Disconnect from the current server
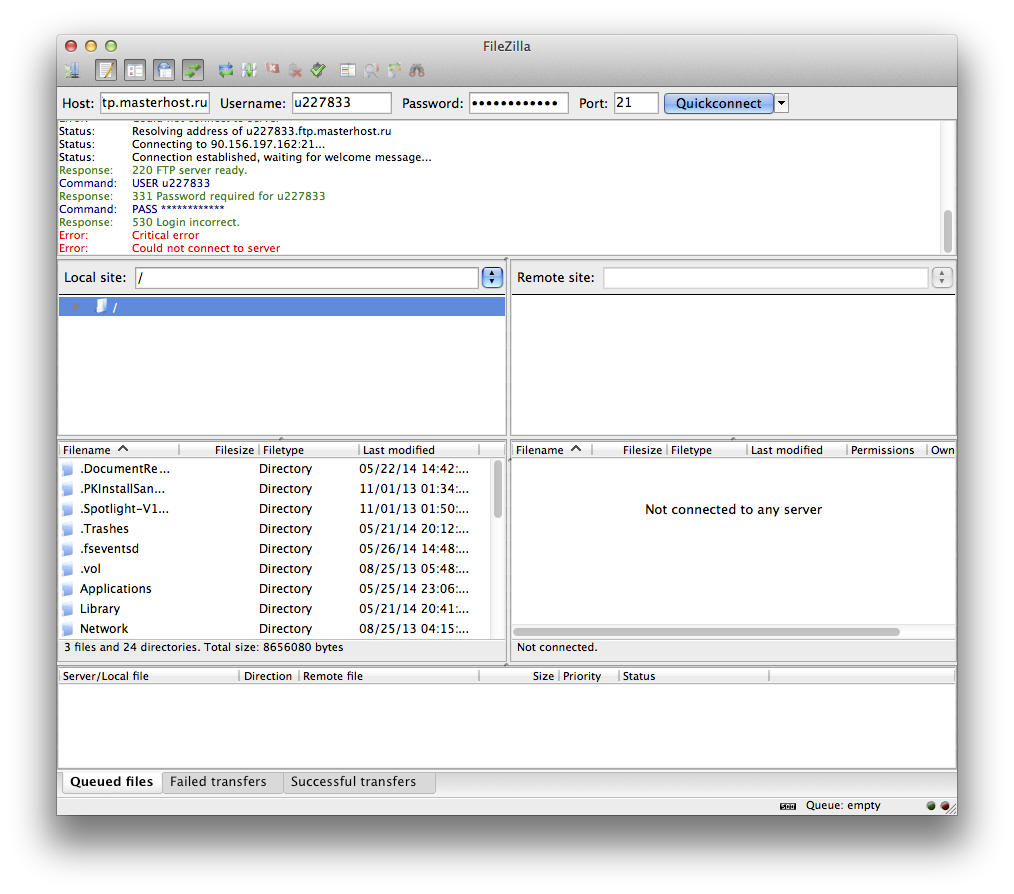 (x=296, y=70)
